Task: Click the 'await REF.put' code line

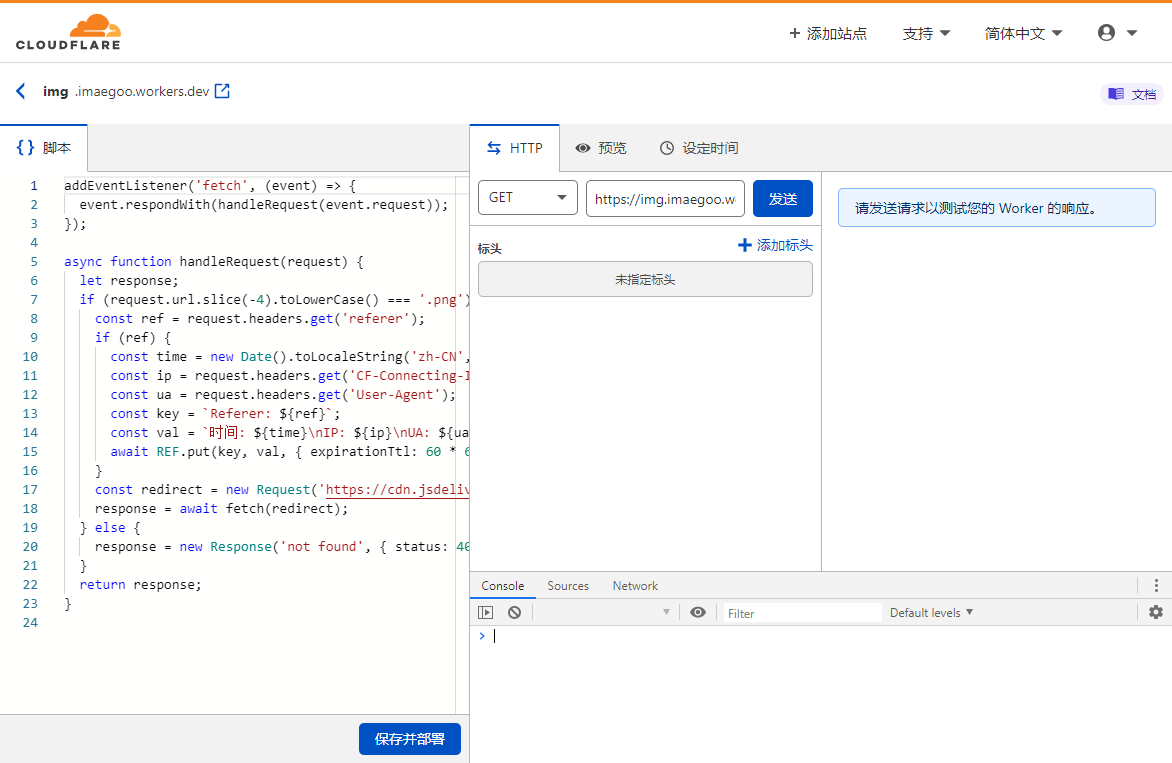Action: pyautogui.click(x=290, y=451)
